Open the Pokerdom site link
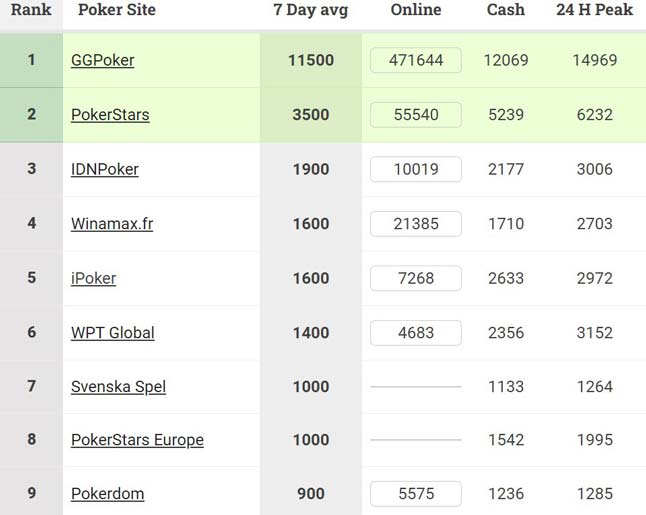This screenshot has width=646, height=515. point(107,494)
